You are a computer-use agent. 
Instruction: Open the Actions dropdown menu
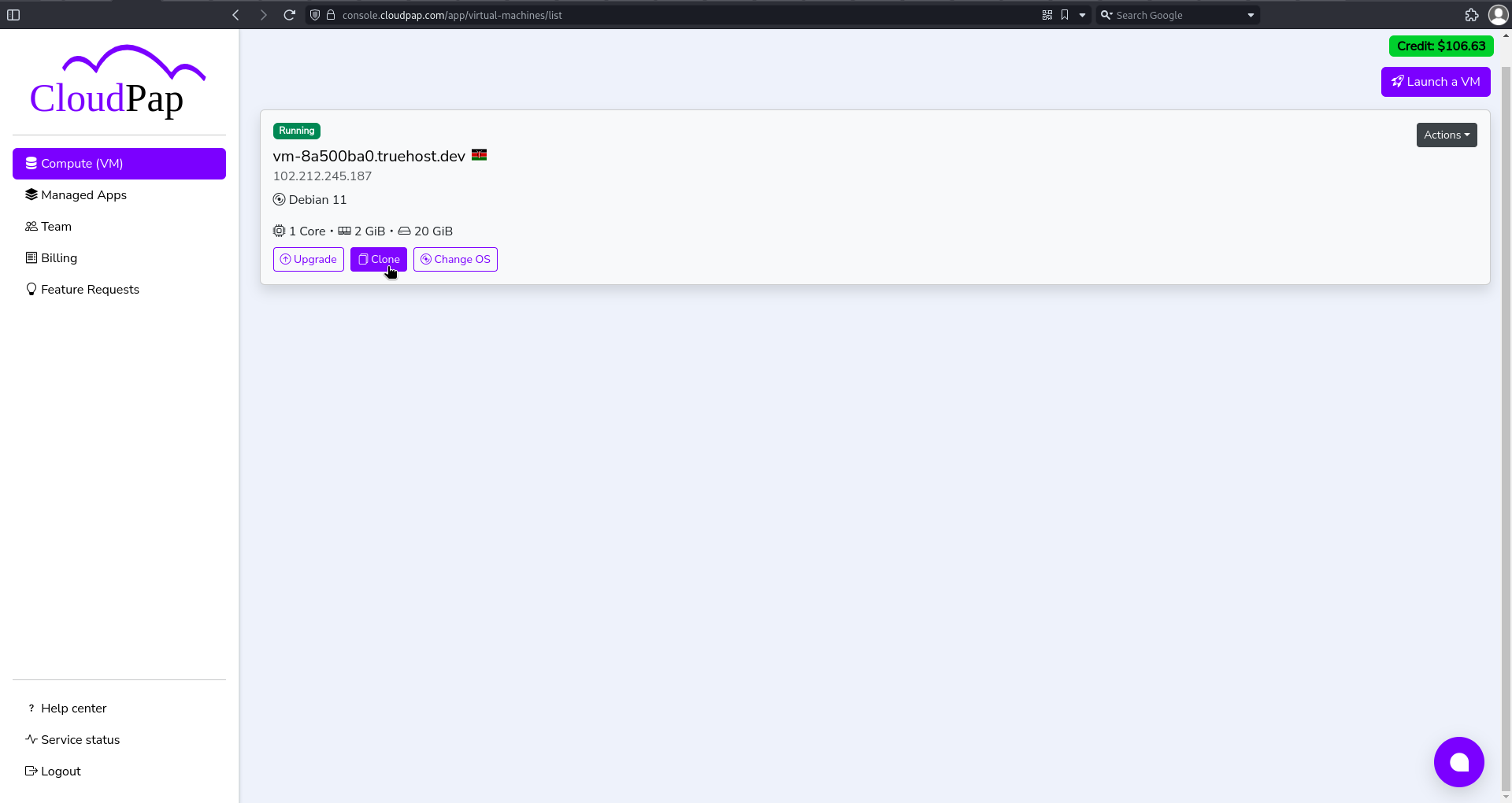(1447, 135)
